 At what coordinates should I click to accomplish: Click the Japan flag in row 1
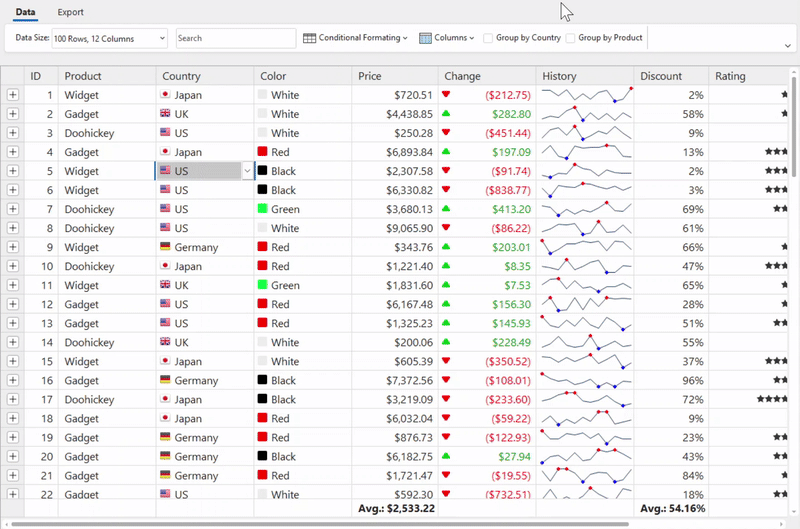click(166, 95)
